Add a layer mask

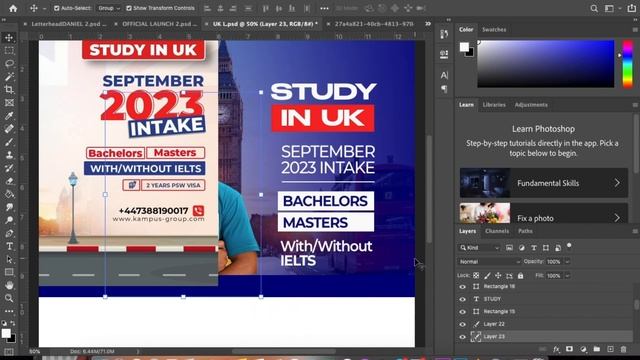click(x=569, y=349)
